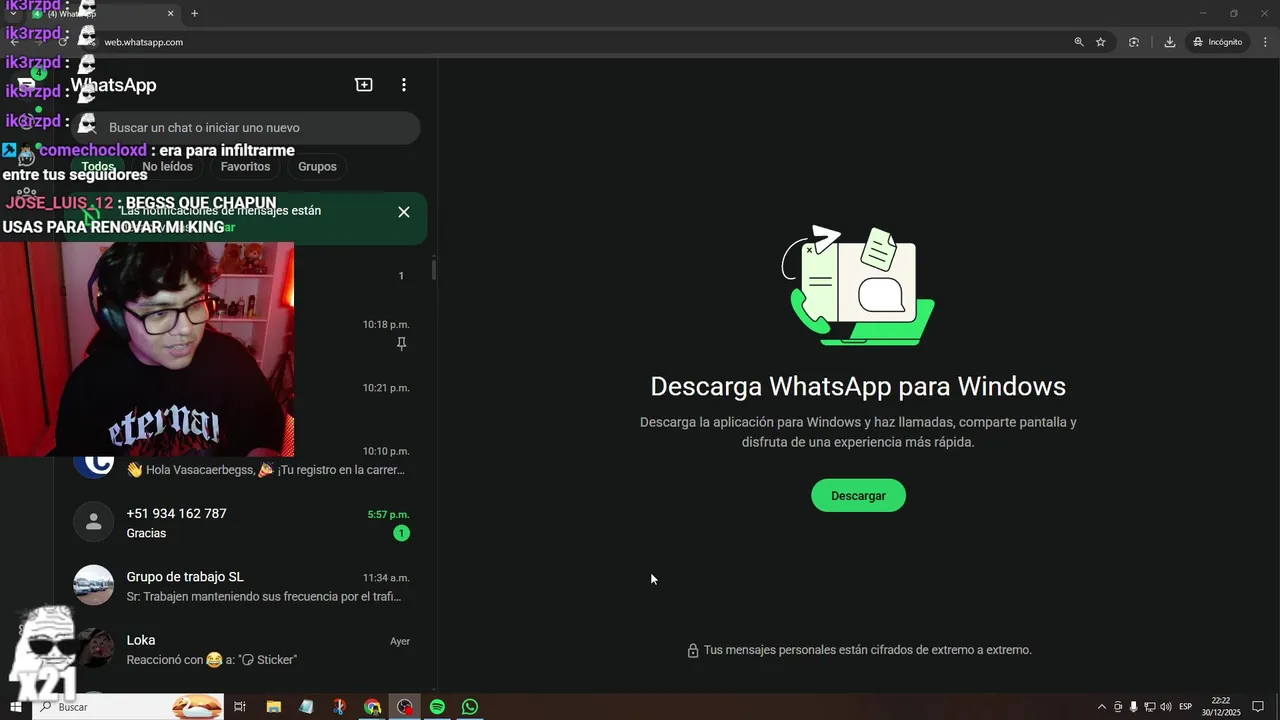The width and height of the screenshot is (1280, 720).
Task: Dismiss the notifications banner with the X
Action: 404,212
